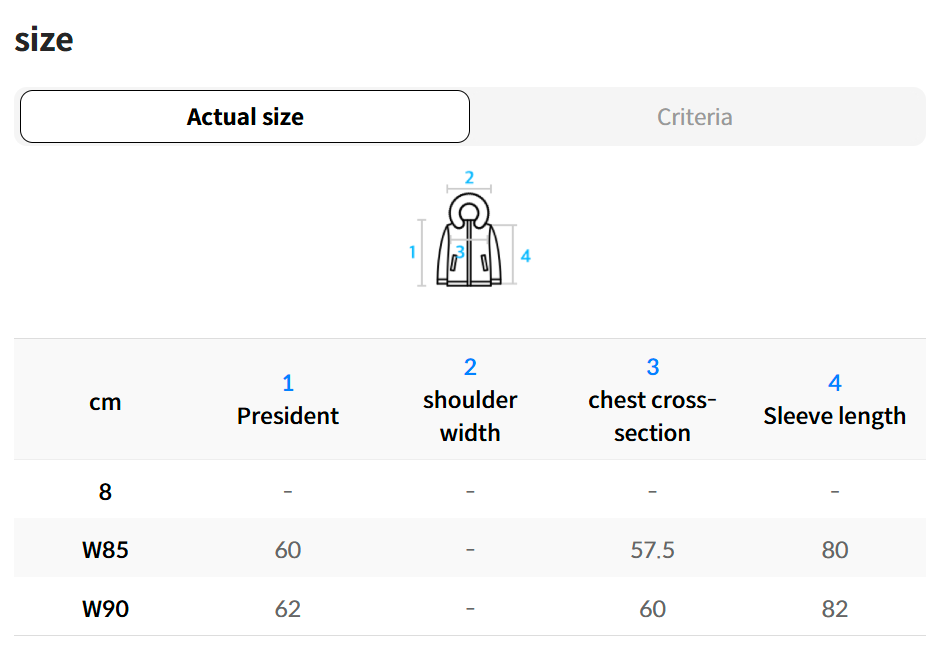Select the size 8 row label

[106, 492]
